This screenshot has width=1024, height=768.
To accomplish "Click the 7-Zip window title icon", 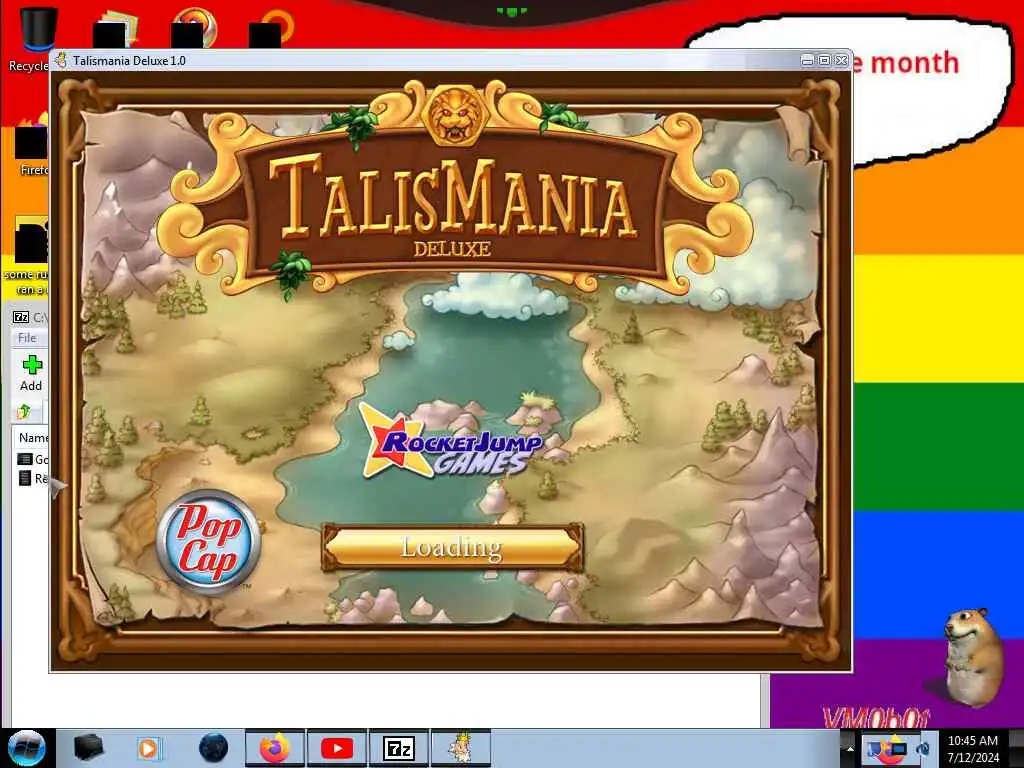I will [22, 317].
